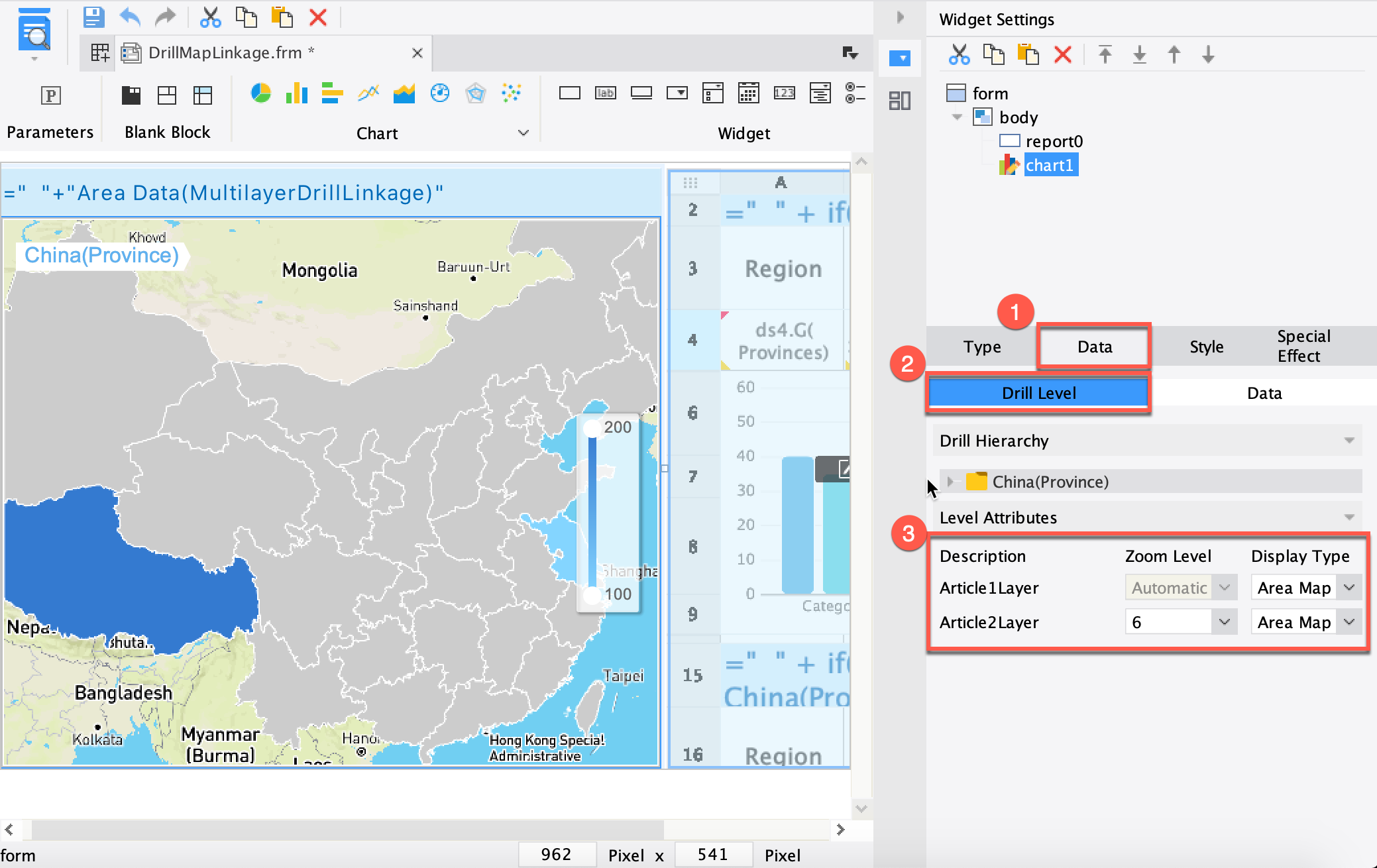Insert a calendar widget
The width and height of the screenshot is (1377, 868).
[749, 93]
